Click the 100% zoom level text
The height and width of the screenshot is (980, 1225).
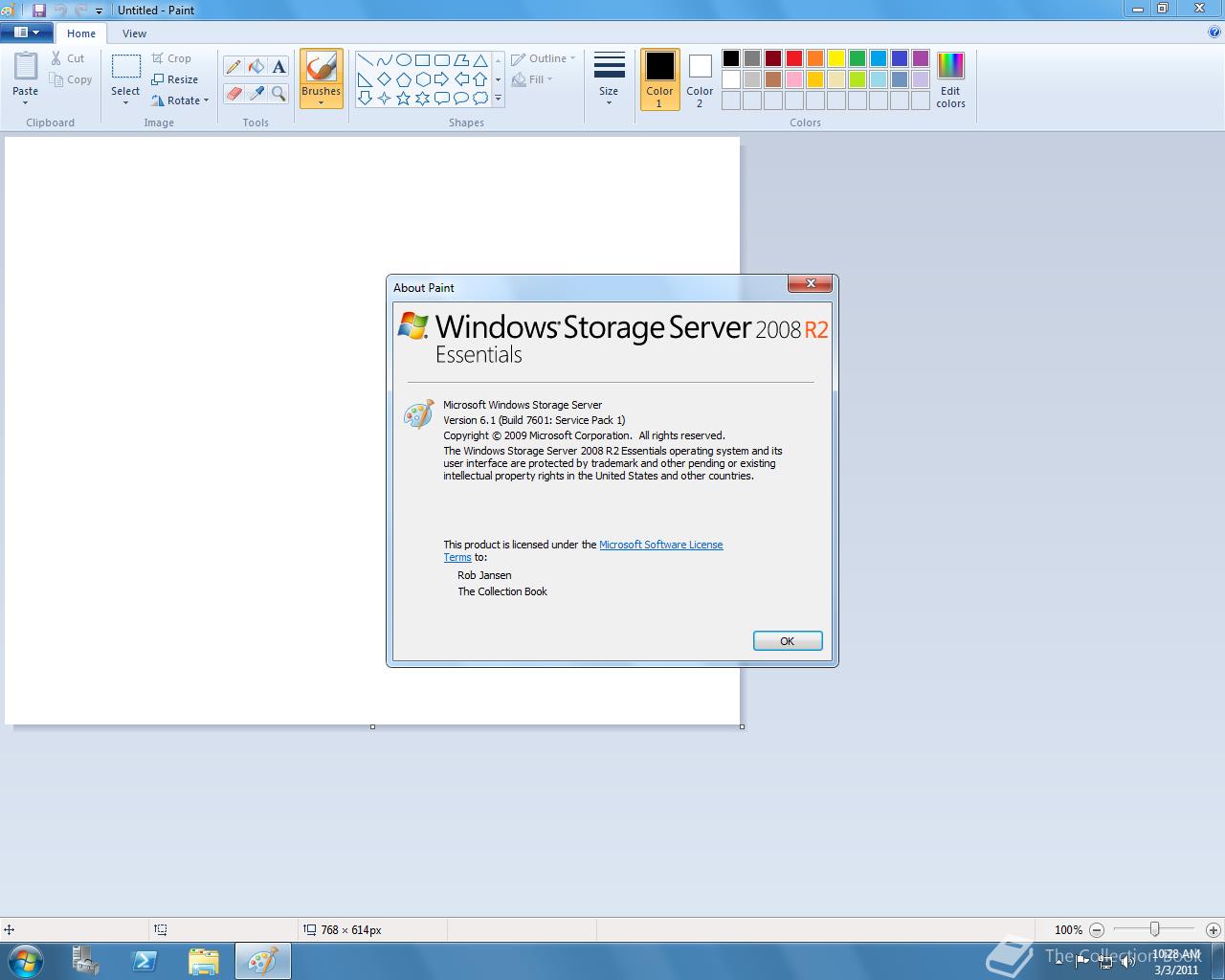point(1068,929)
